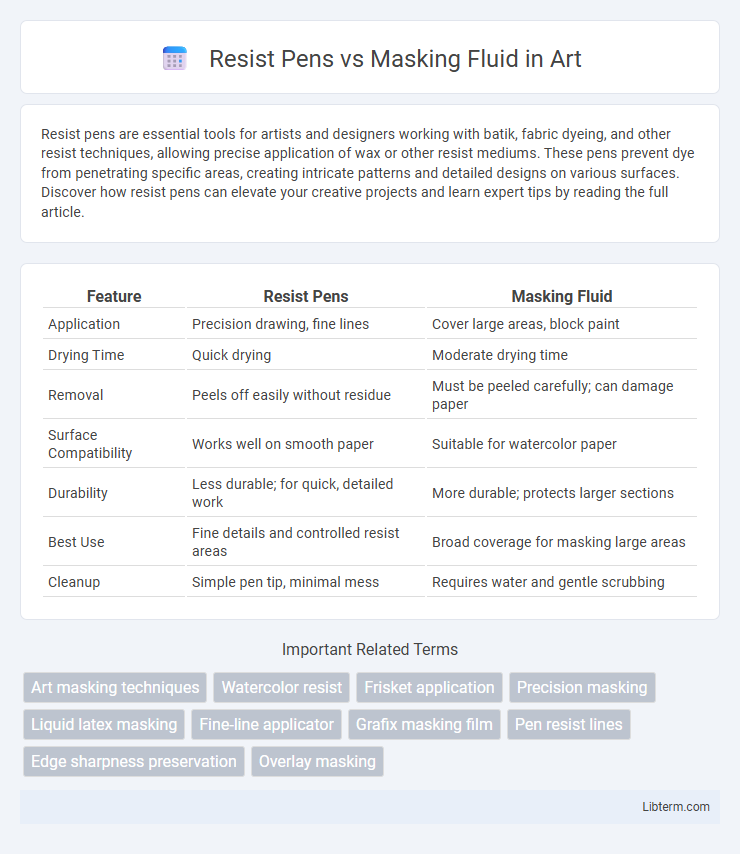Select the Important Related Terms heading
The height and width of the screenshot is (854, 740).
tap(370, 649)
